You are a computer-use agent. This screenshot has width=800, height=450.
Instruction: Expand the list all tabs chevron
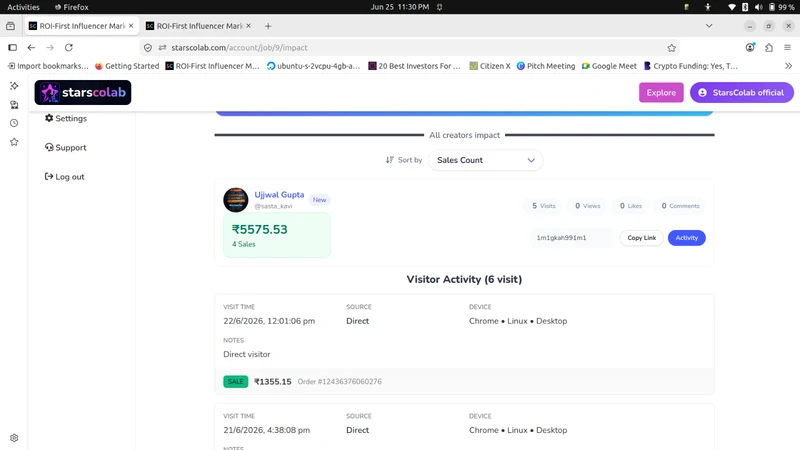point(709,26)
